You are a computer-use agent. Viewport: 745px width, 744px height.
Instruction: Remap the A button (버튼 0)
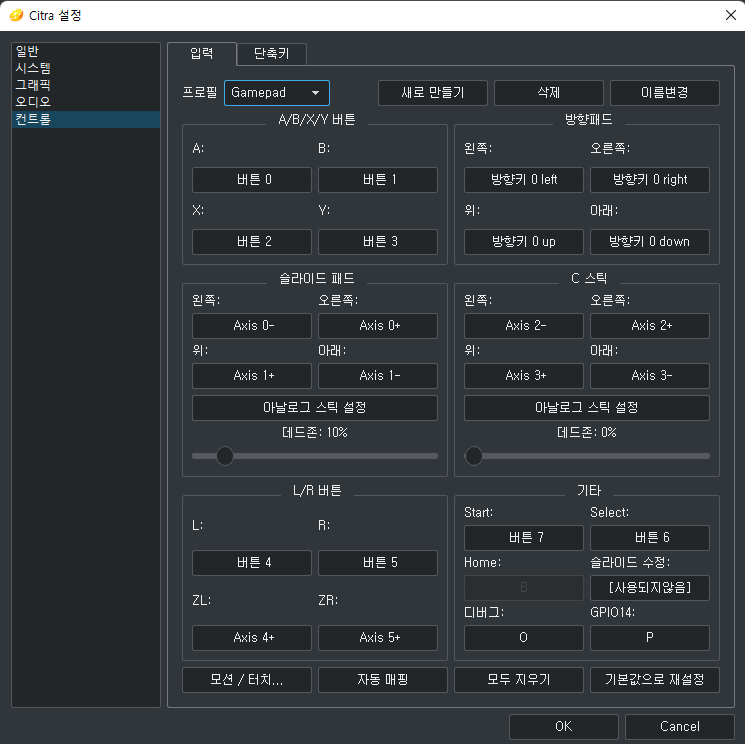tap(251, 180)
